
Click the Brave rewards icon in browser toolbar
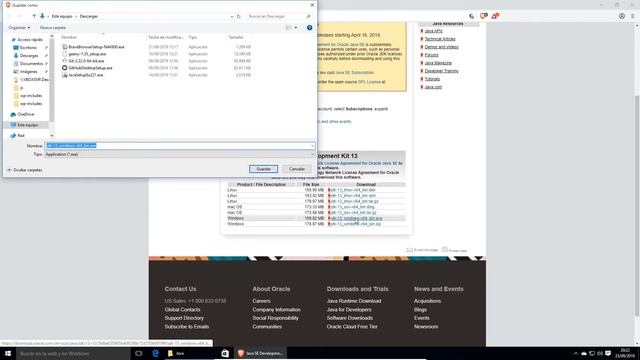[495, 16]
